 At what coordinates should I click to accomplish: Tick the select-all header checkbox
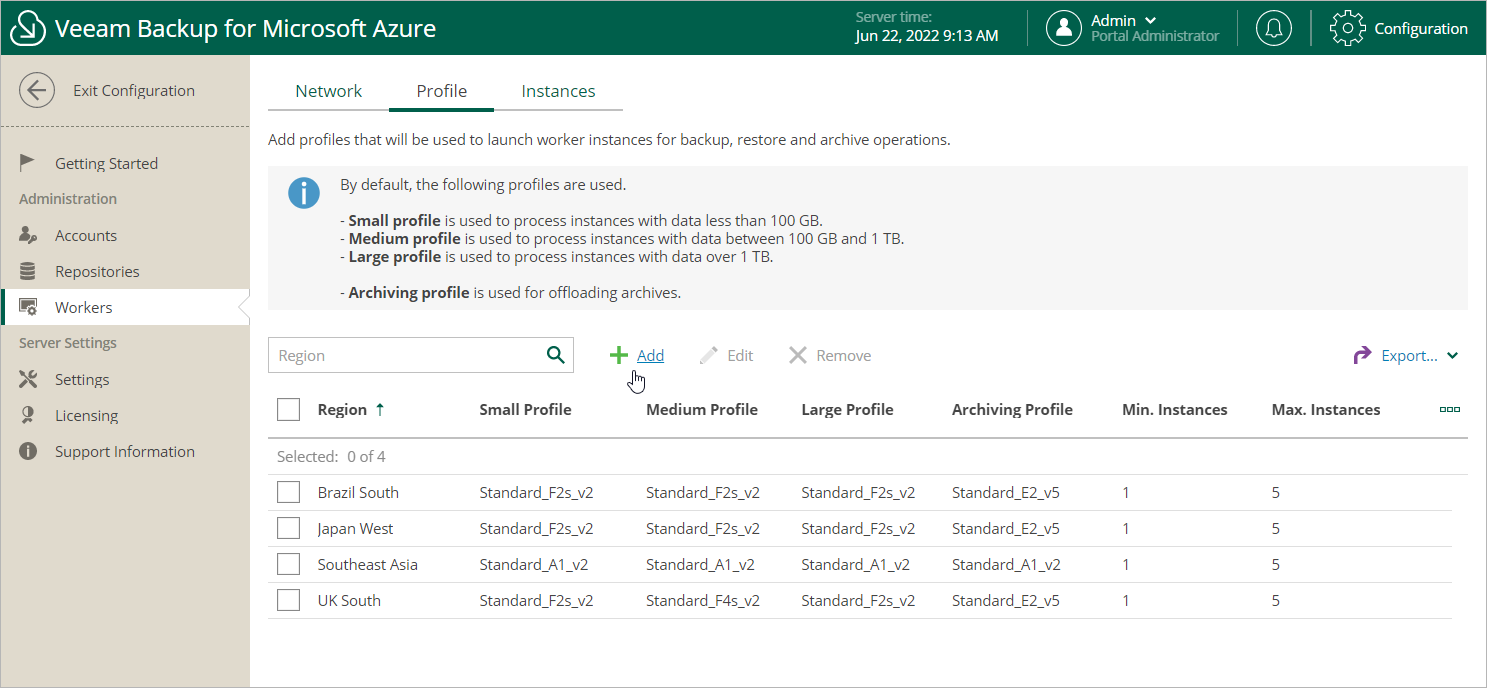coord(289,409)
